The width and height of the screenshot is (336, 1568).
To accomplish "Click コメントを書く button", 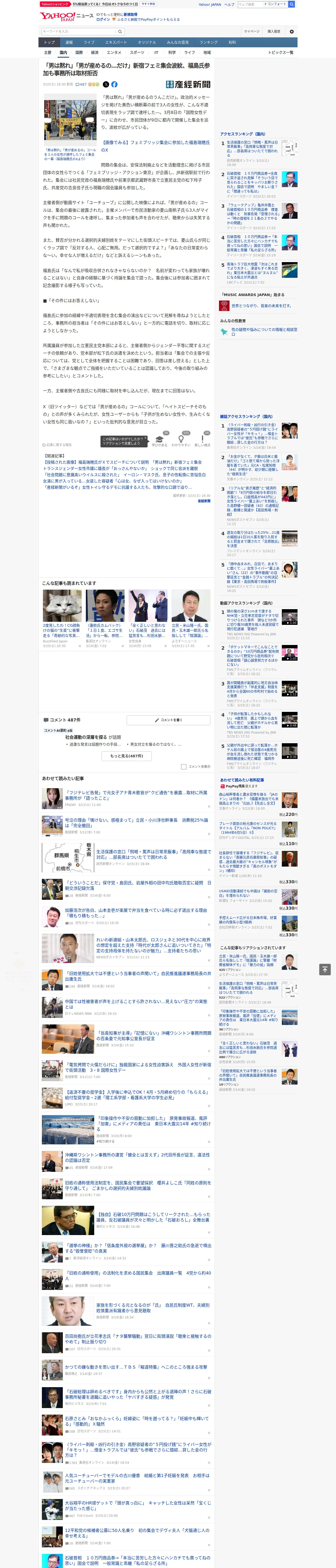I will (168, 720).
